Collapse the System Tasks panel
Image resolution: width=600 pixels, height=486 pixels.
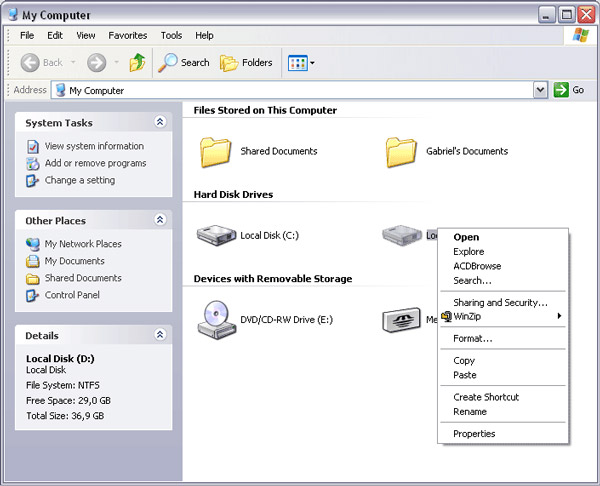point(160,122)
